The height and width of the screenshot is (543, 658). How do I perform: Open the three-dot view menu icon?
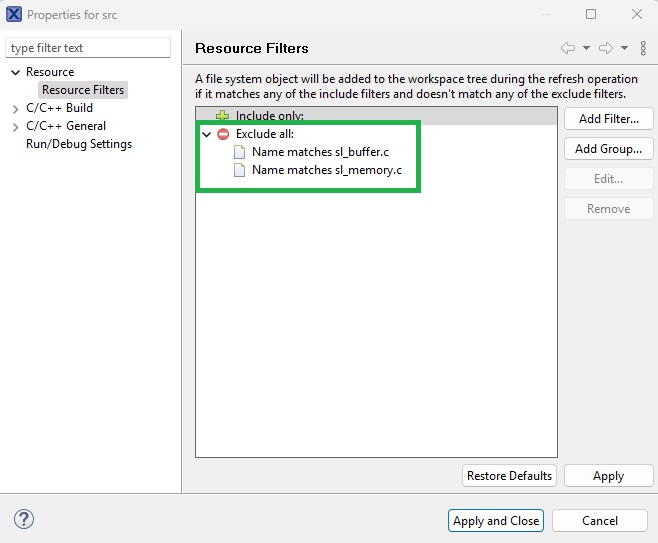(642, 48)
